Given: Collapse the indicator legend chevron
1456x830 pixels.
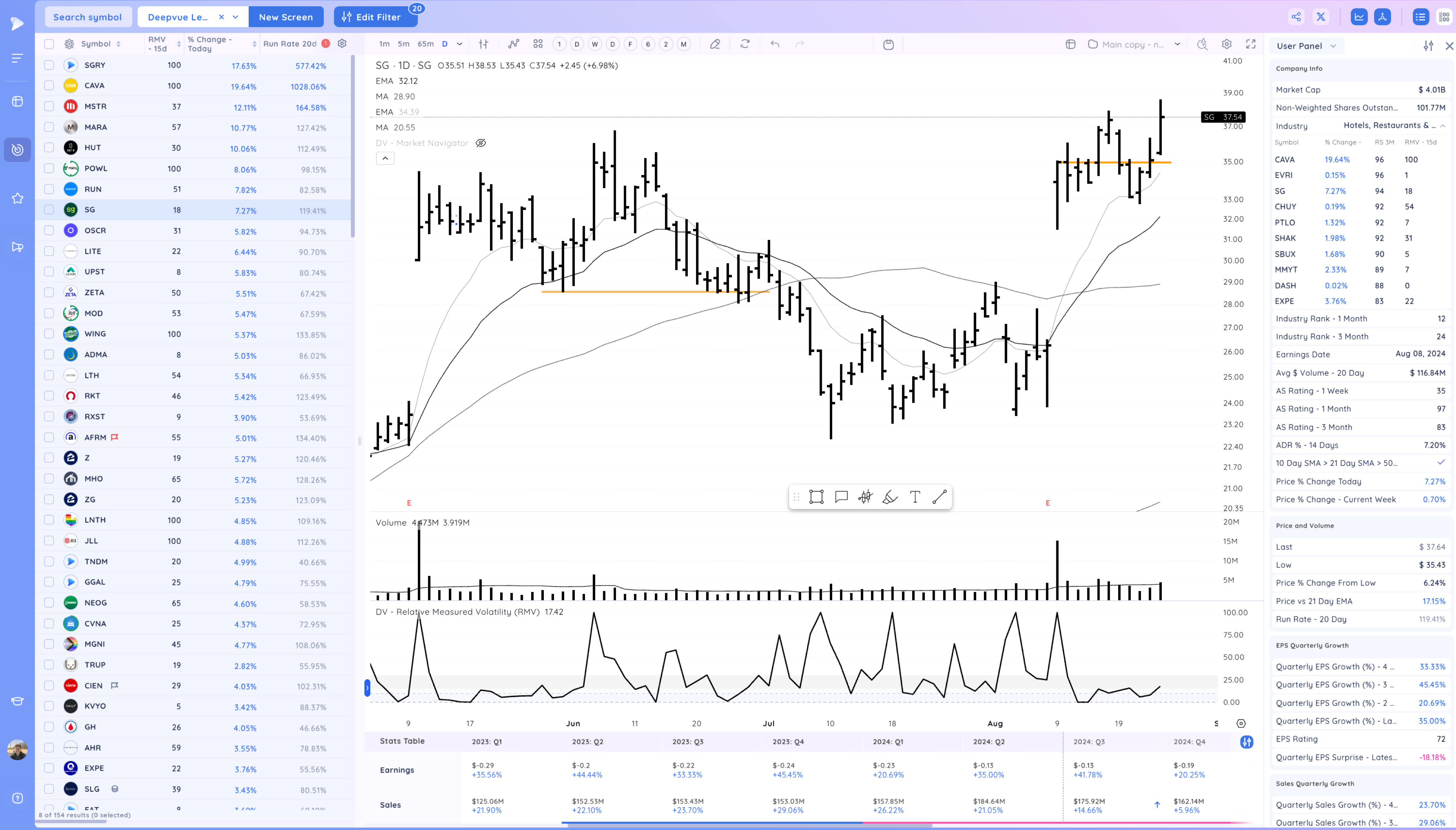Looking at the screenshot, I should tap(385, 158).
